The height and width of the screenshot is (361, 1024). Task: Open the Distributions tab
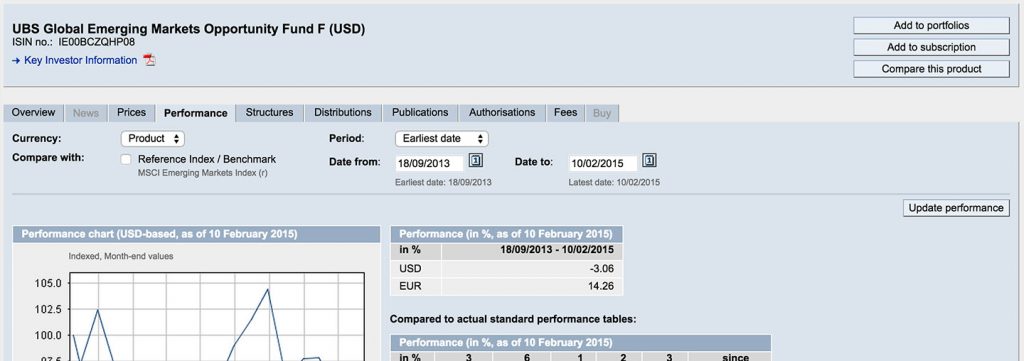pos(343,112)
